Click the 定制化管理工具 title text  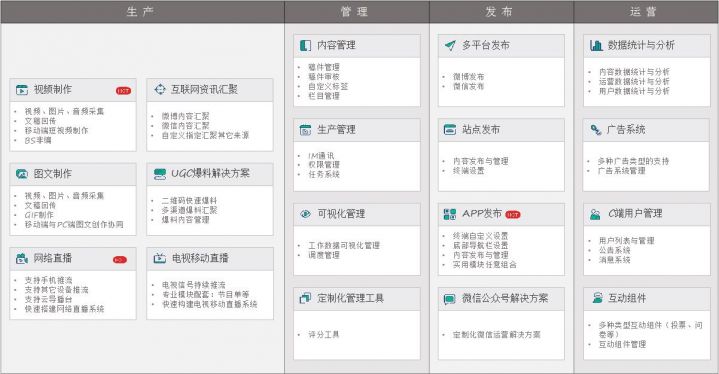[351, 298]
